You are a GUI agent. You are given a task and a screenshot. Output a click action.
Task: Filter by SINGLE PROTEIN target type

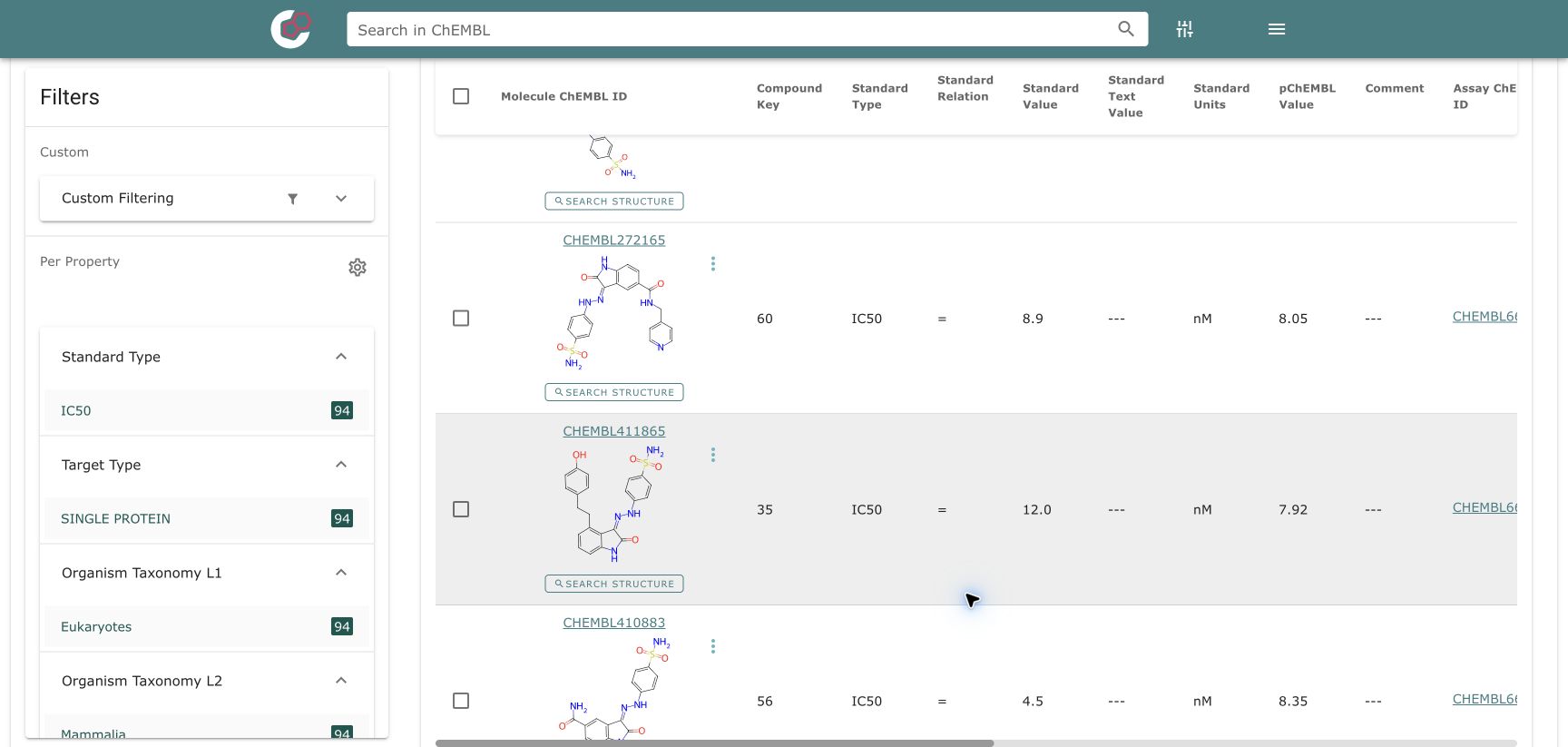click(207, 518)
